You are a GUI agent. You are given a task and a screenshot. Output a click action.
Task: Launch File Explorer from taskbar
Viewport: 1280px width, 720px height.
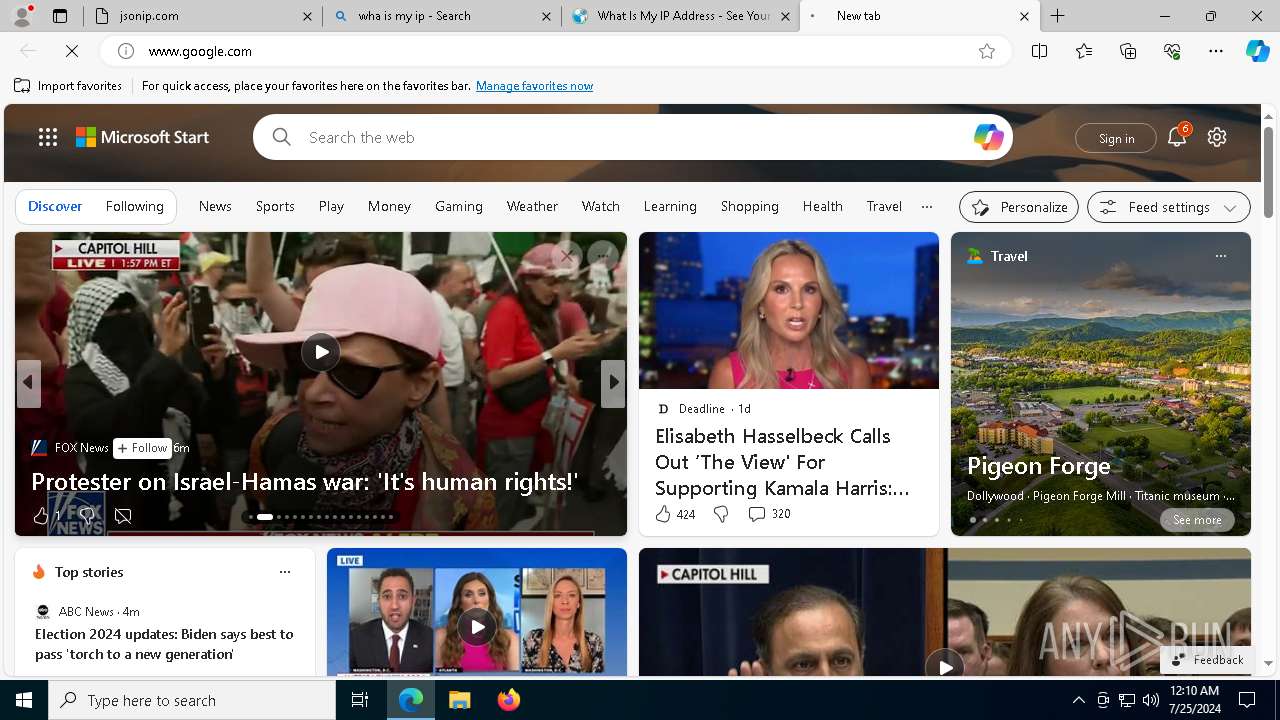coord(459,700)
